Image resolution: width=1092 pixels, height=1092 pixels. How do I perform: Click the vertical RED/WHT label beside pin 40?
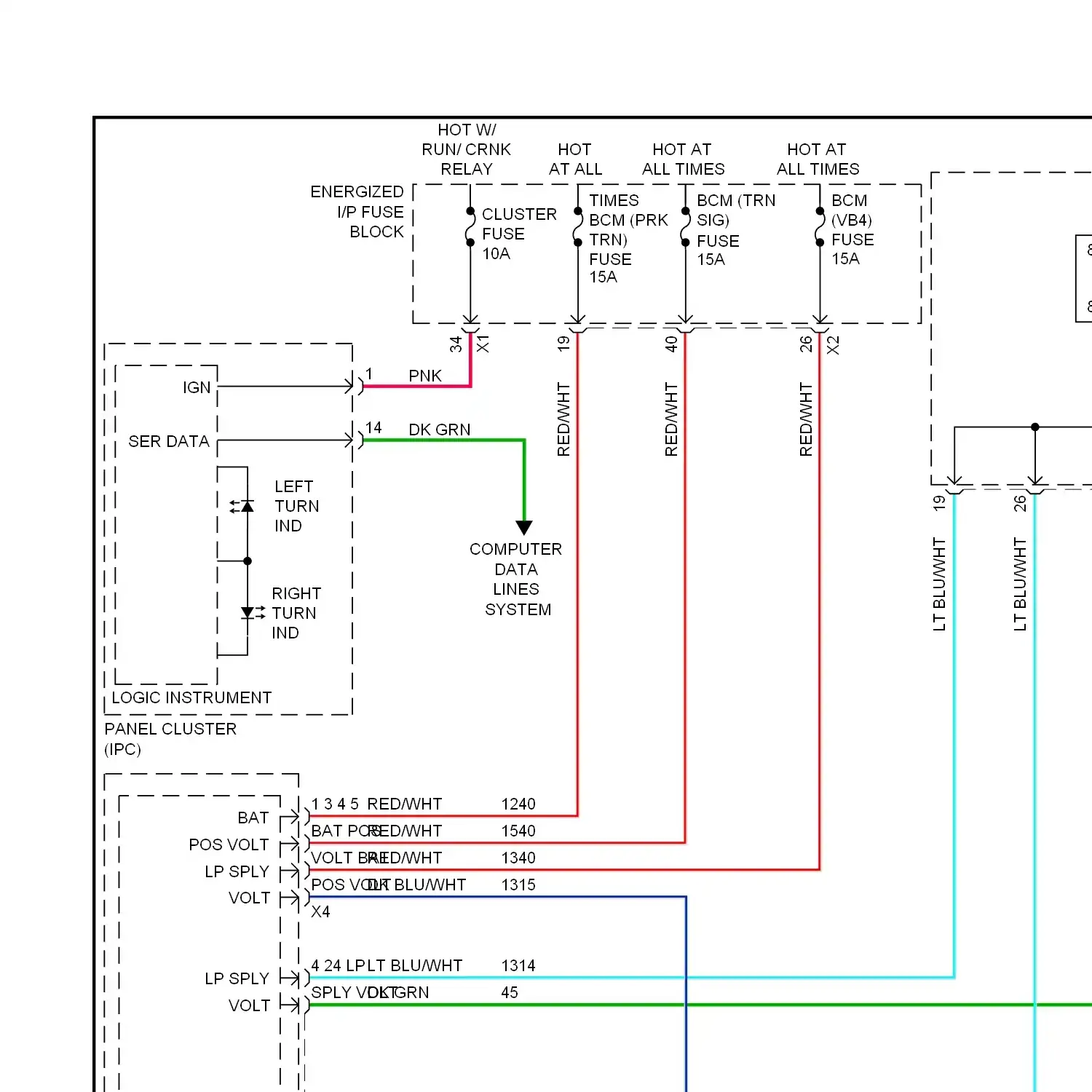coord(671,420)
